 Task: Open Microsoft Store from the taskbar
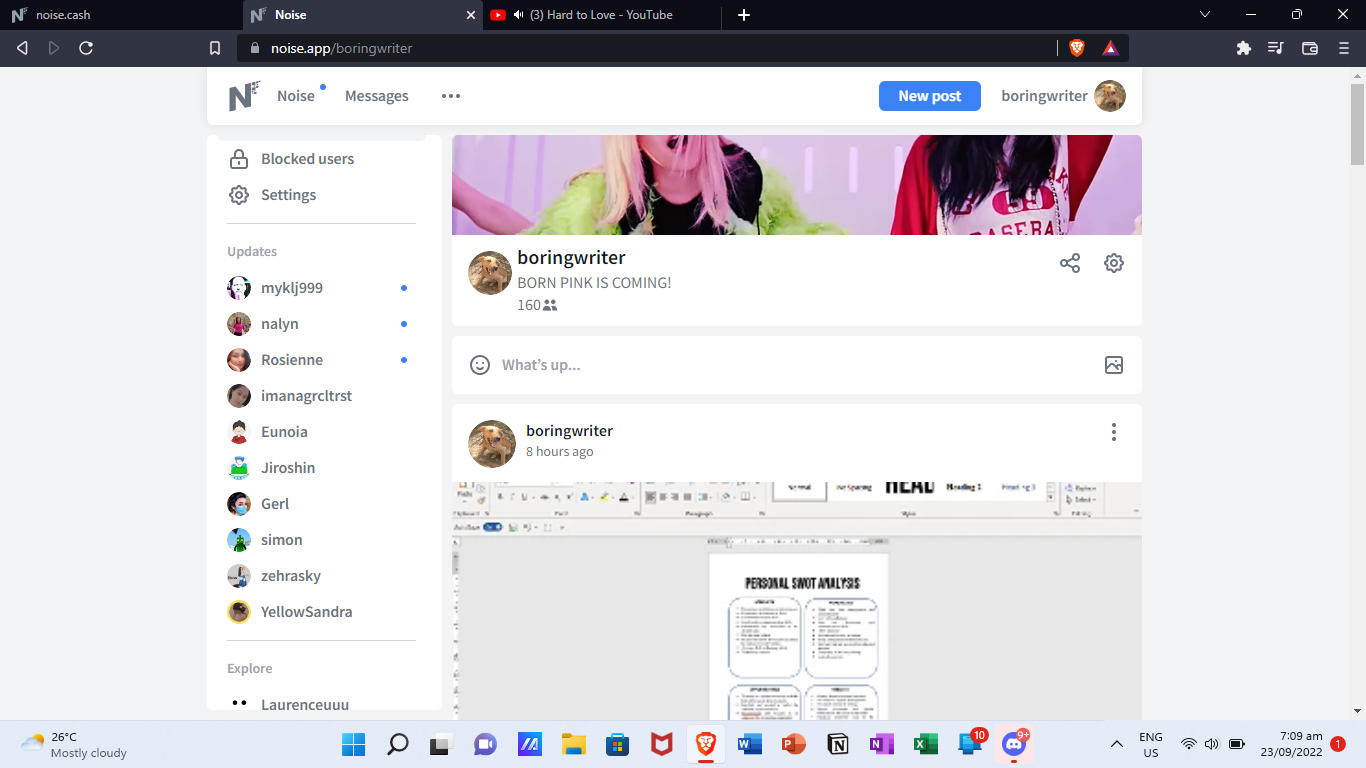click(x=617, y=744)
